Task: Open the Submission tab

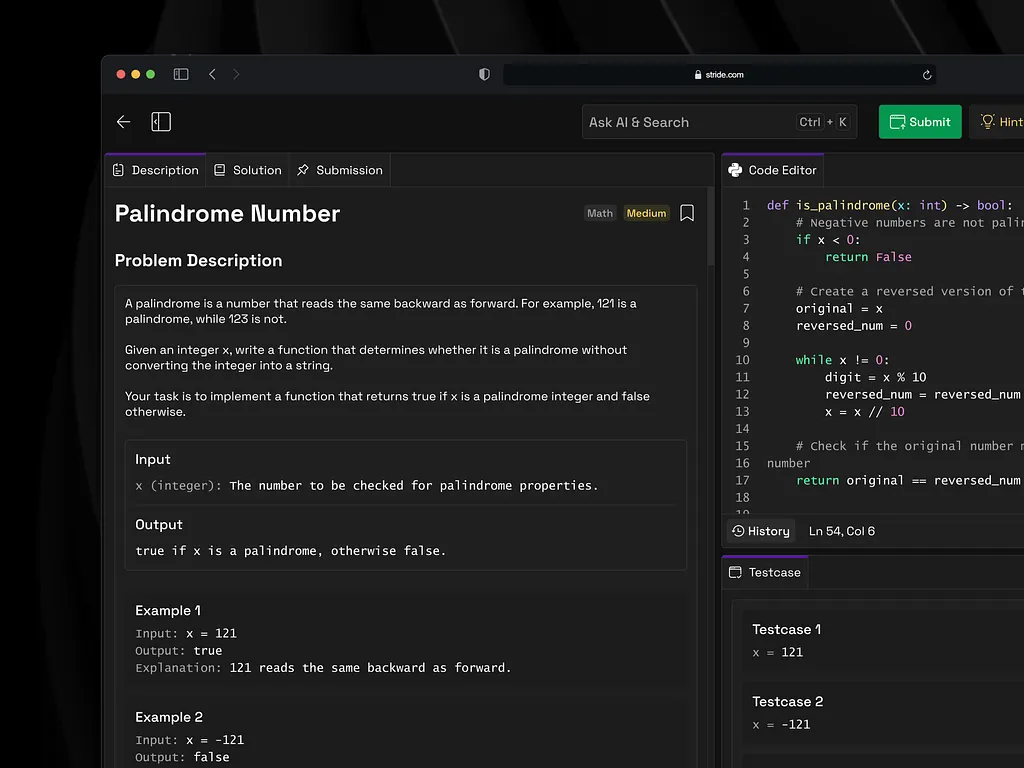Action: [x=340, y=170]
